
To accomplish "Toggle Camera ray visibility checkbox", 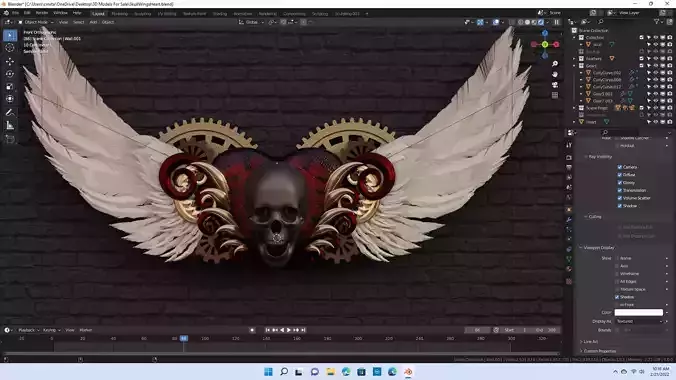I will pyautogui.click(x=620, y=167).
